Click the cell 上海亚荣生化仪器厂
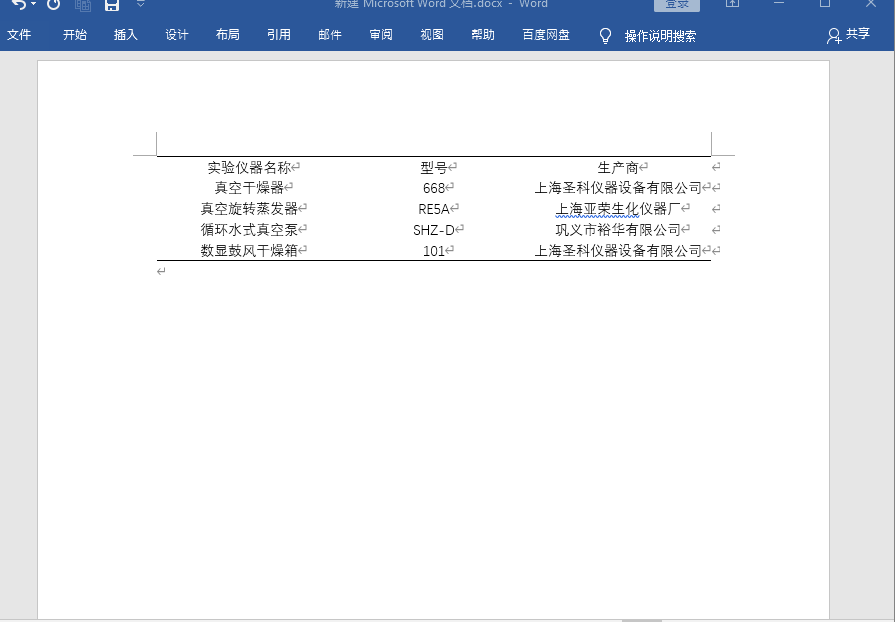The image size is (895, 622). pos(618,209)
